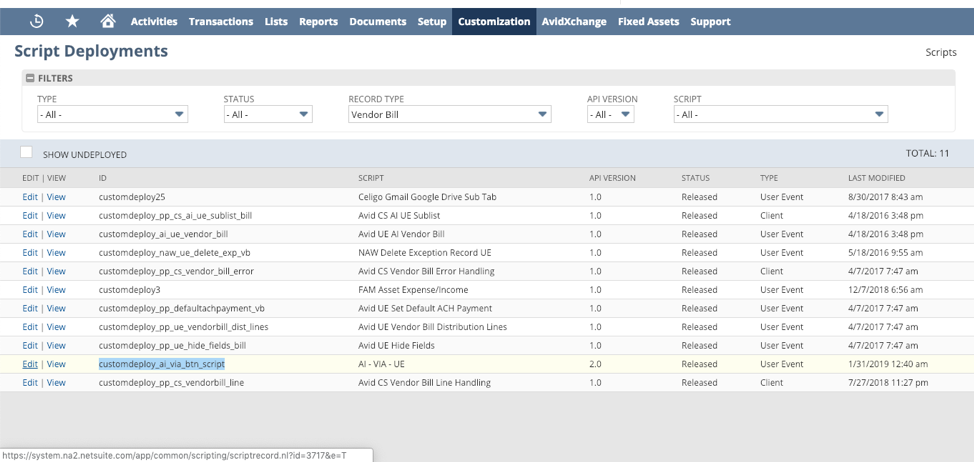Edit customdeploy_pp_cs_vendor_bill_error deployment
The height and width of the screenshot is (462, 974).
(x=30, y=271)
